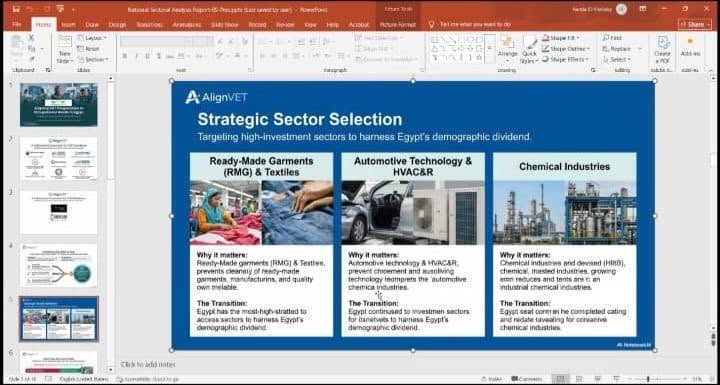The height and width of the screenshot is (385, 720).
Task: Switch to the Review tab
Action: [285, 24]
